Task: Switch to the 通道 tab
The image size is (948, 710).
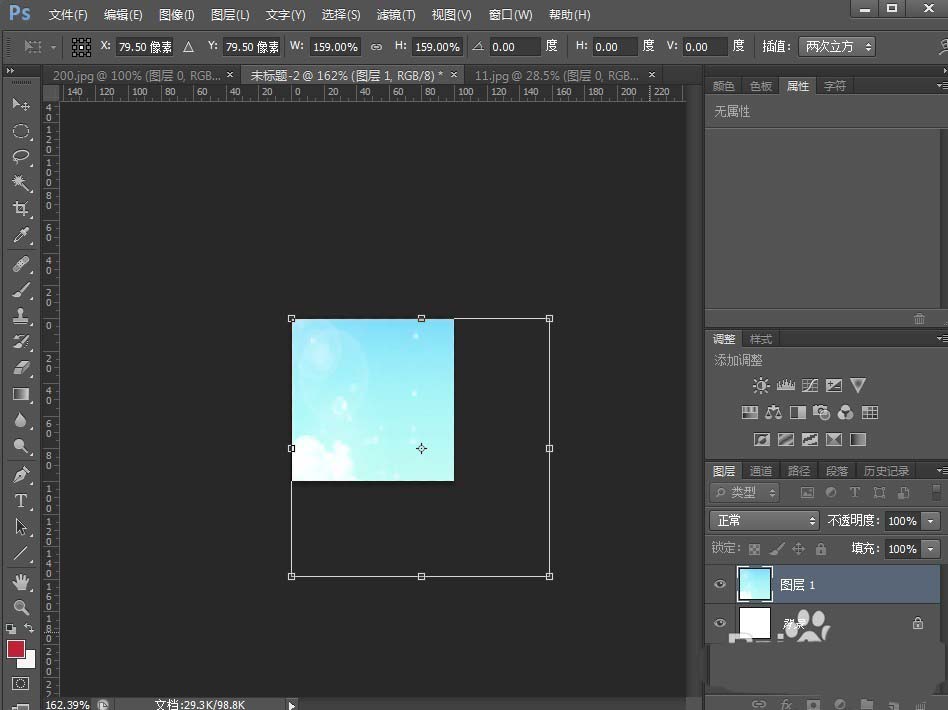Action: pyautogui.click(x=761, y=471)
